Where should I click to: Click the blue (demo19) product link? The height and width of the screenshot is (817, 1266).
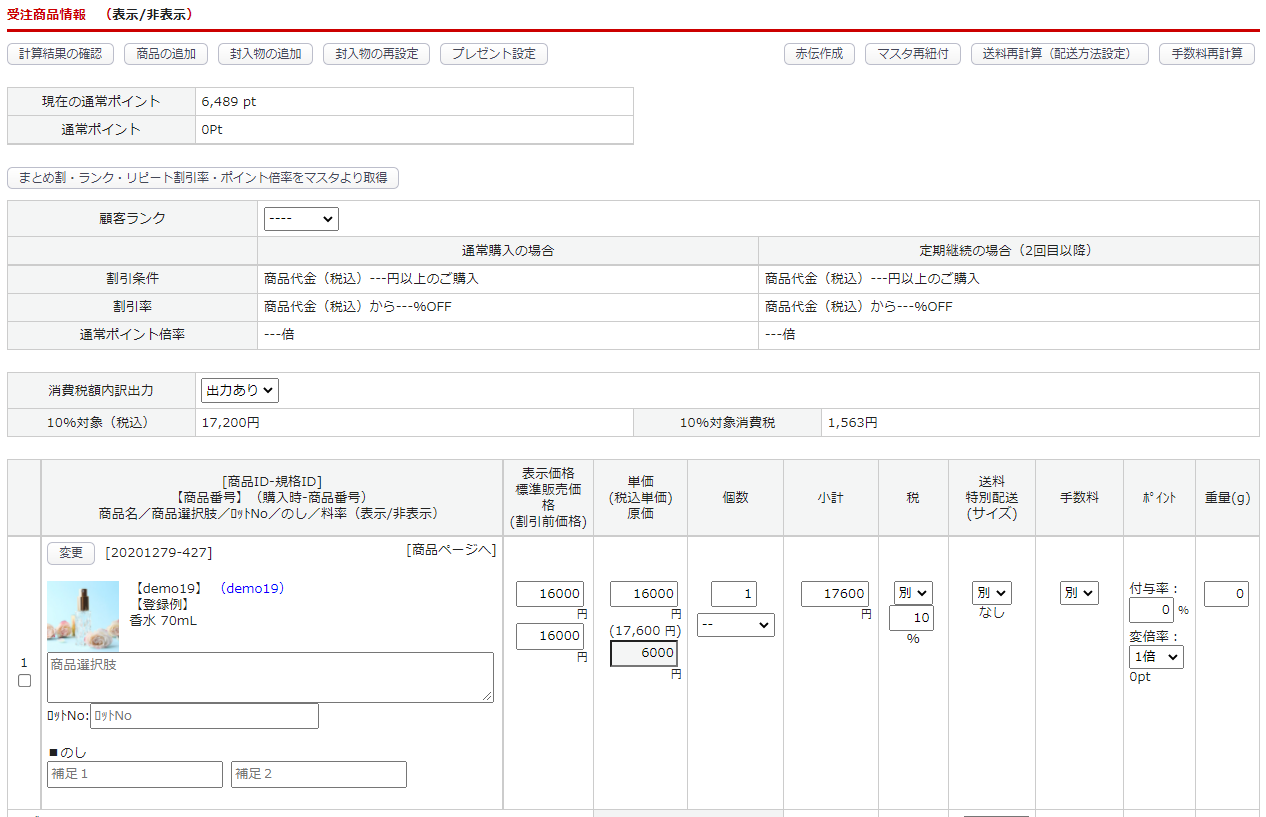pos(252,588)
